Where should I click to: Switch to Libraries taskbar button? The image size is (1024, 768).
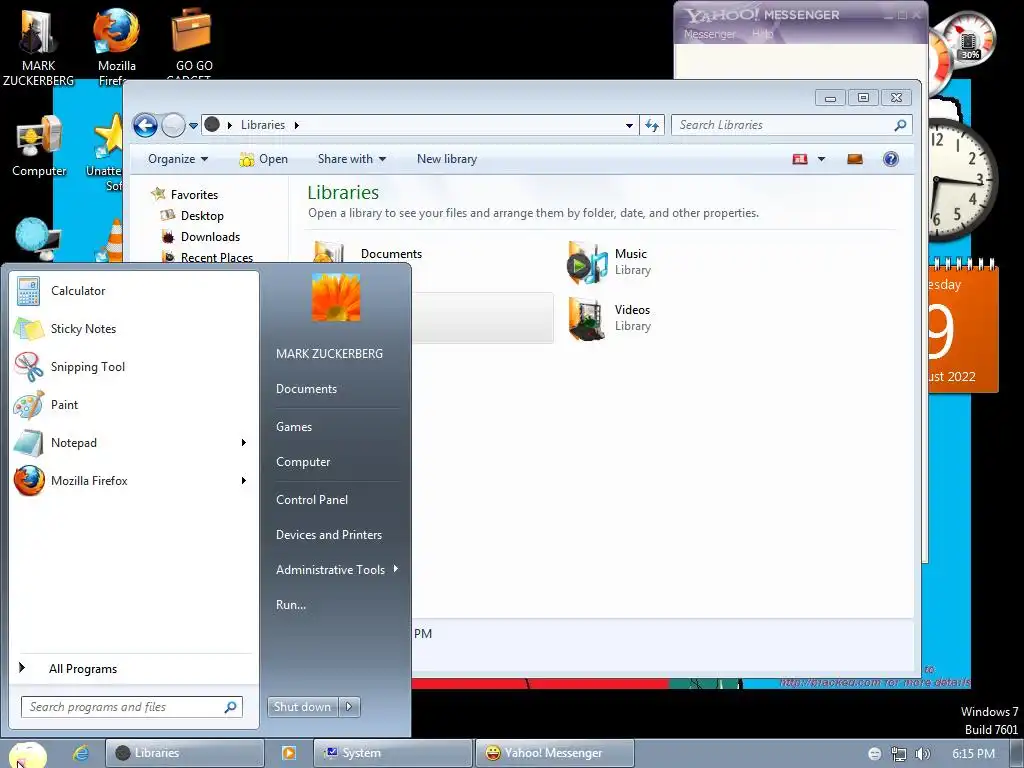click(185, 753)
